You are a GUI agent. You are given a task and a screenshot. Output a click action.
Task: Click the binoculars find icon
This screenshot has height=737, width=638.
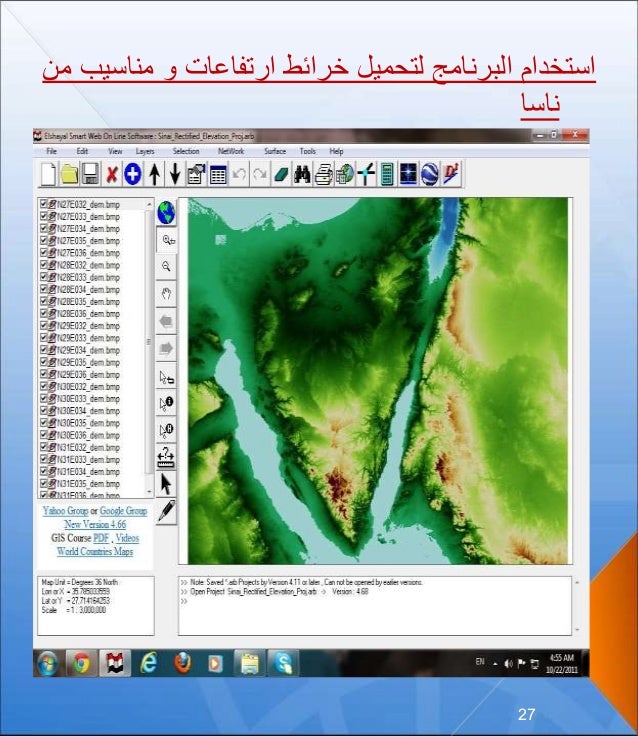tap(302, 174)
